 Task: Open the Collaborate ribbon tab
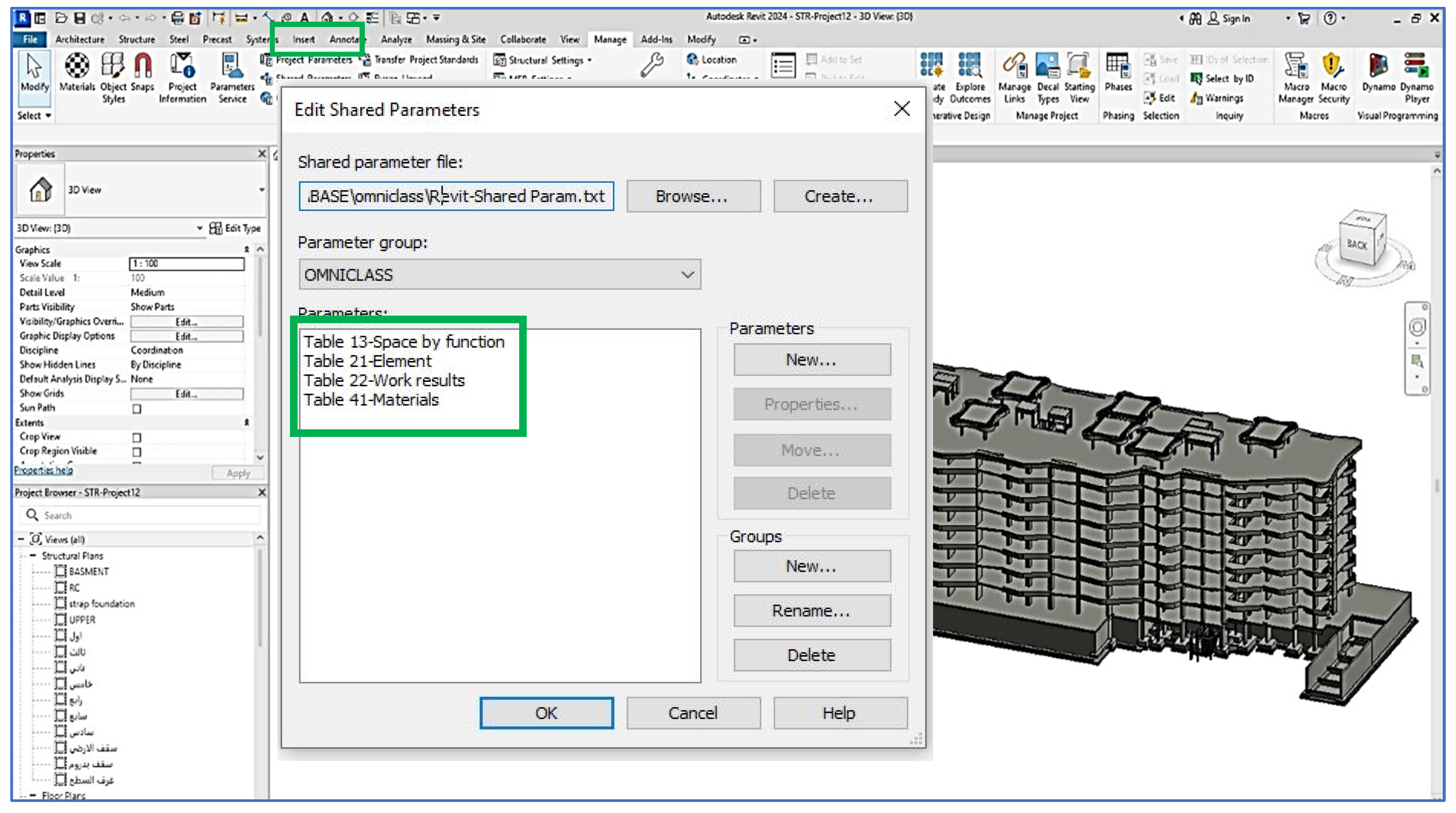pos(523,40)
